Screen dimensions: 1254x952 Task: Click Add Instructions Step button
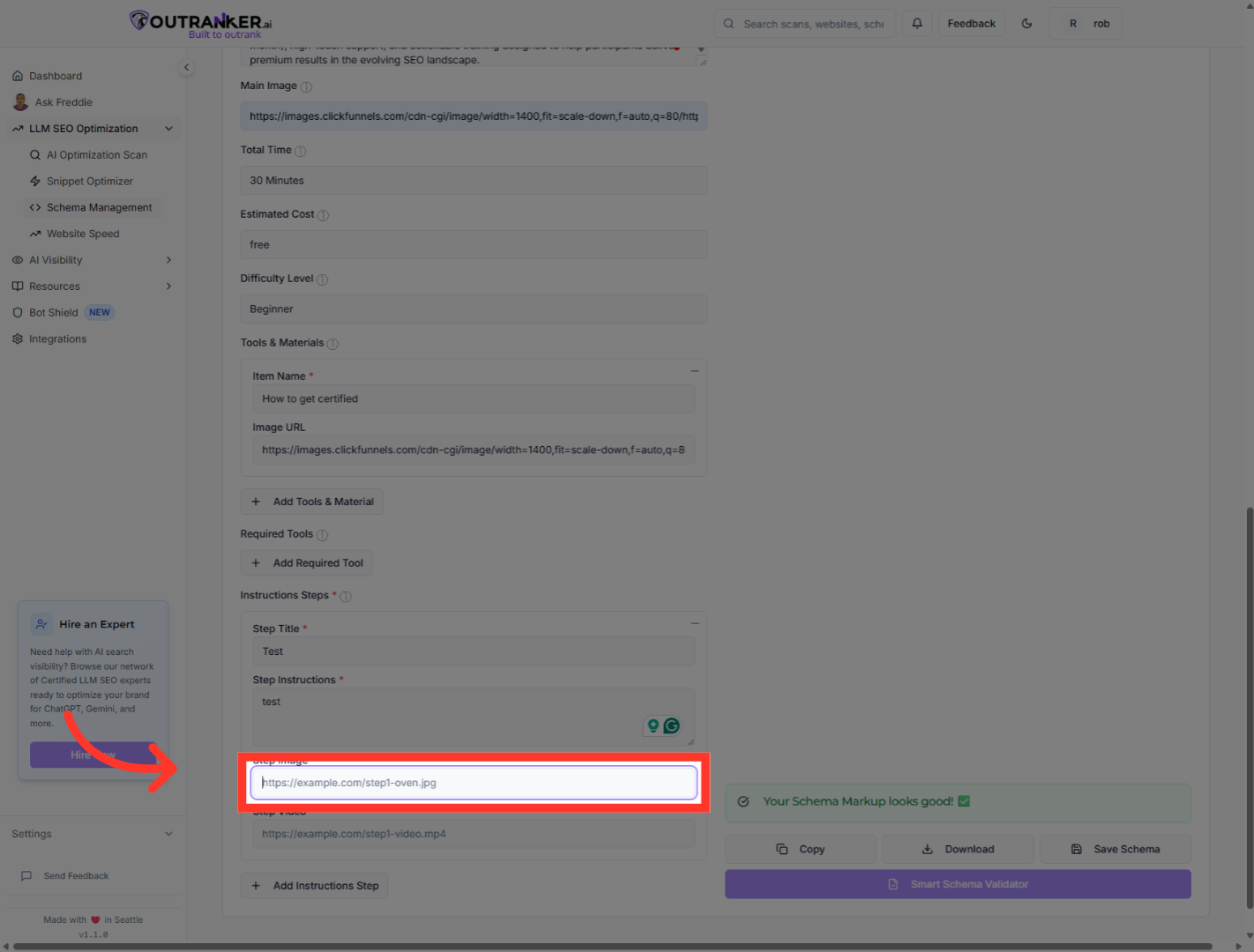point(315,886)
